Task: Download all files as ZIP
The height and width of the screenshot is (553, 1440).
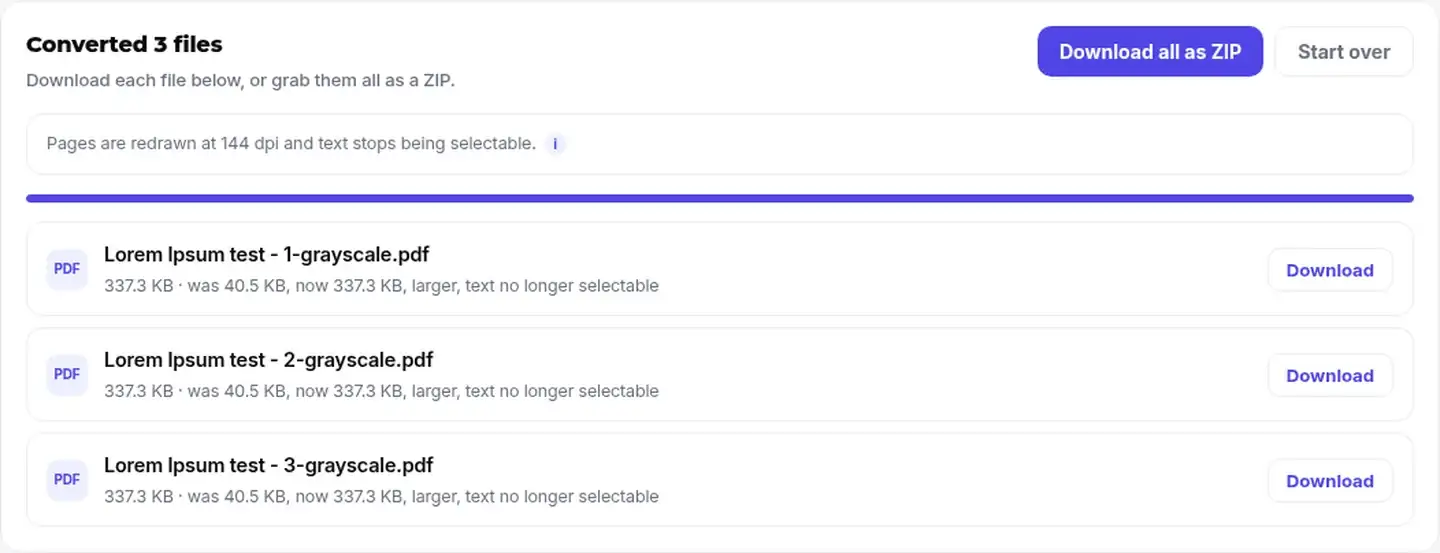Action: (x=1150, y=52)
